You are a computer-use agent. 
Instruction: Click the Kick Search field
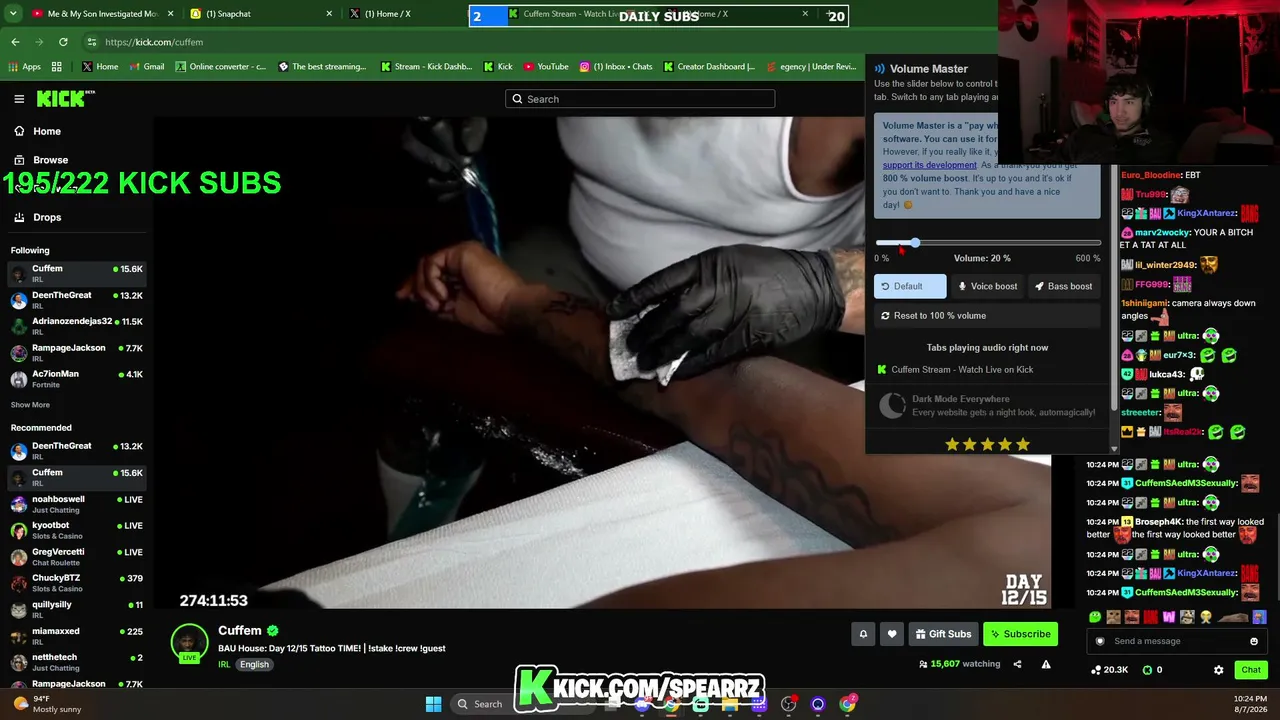[640, 99]
